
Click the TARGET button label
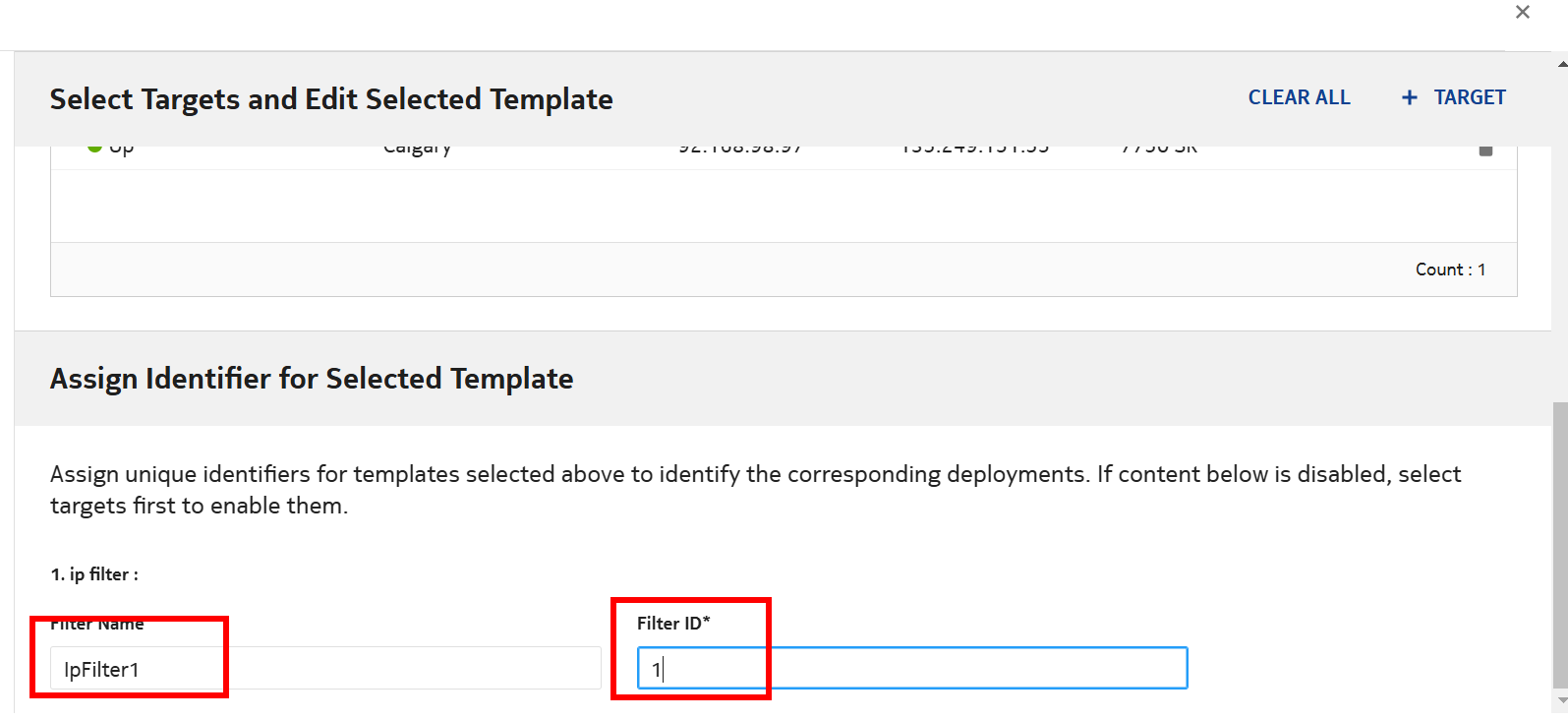click(x=1469, y=97)
